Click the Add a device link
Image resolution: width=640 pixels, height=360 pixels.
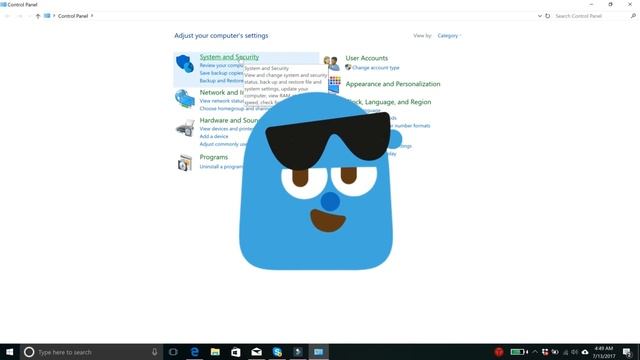213,136
